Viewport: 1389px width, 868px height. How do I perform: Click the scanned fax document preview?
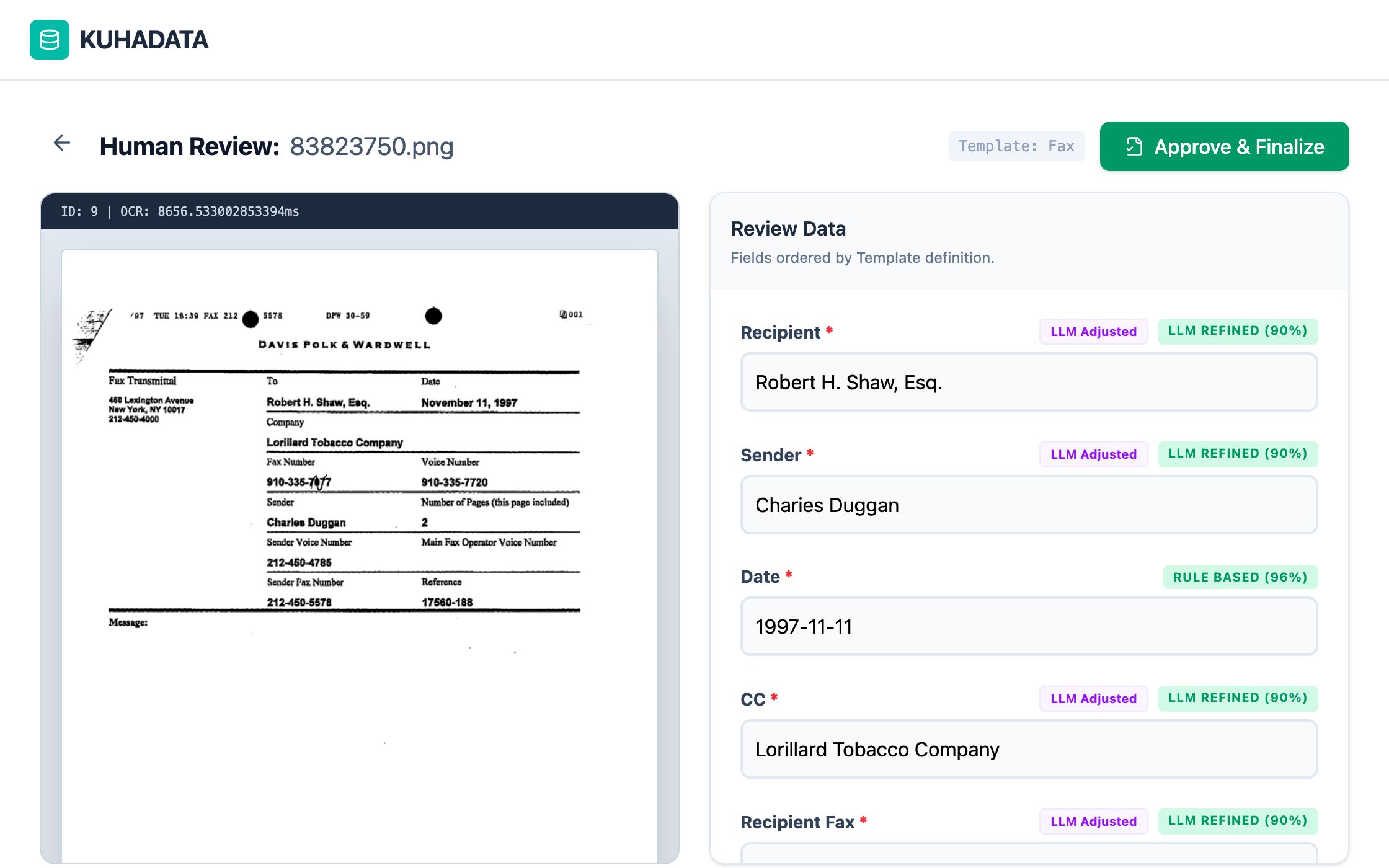tap(360, 556)
